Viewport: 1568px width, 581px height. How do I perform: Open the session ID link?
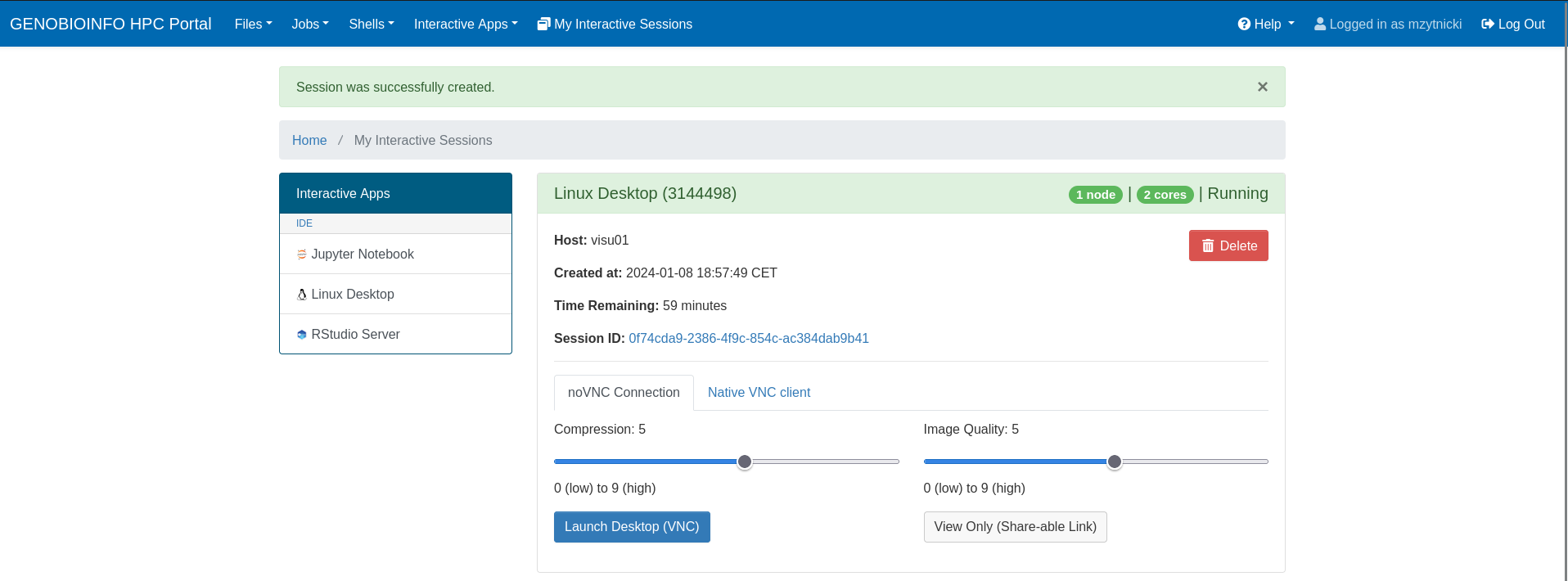point(749,339)
